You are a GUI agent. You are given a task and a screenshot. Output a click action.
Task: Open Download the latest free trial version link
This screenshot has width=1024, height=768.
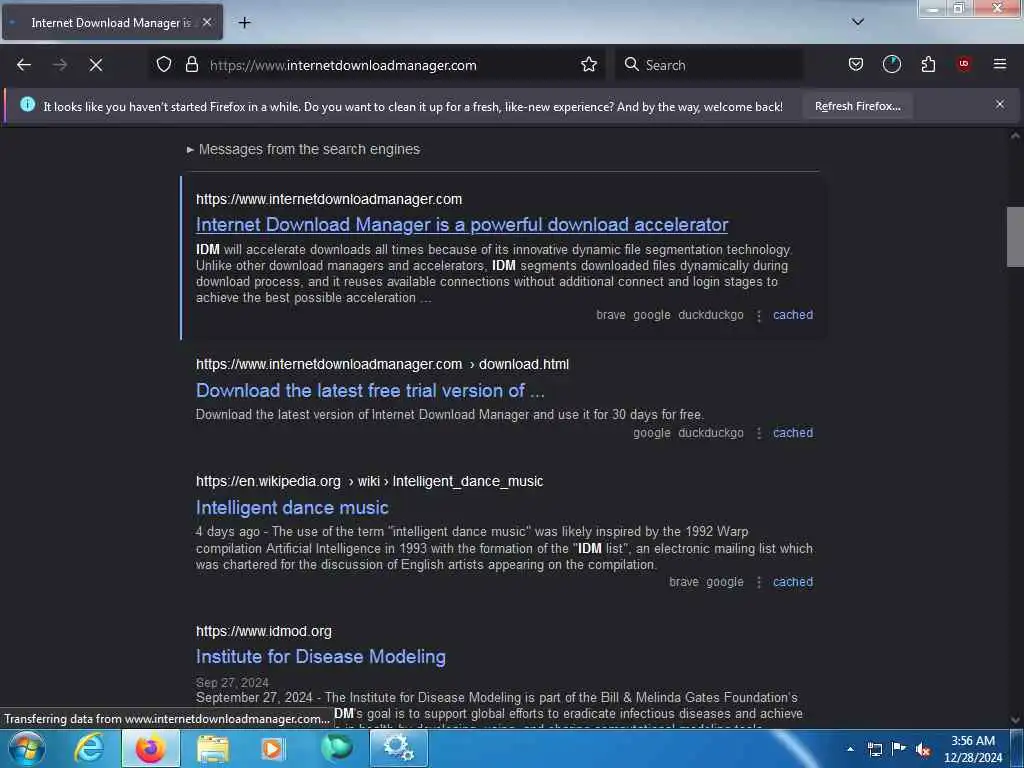[370, 391]
